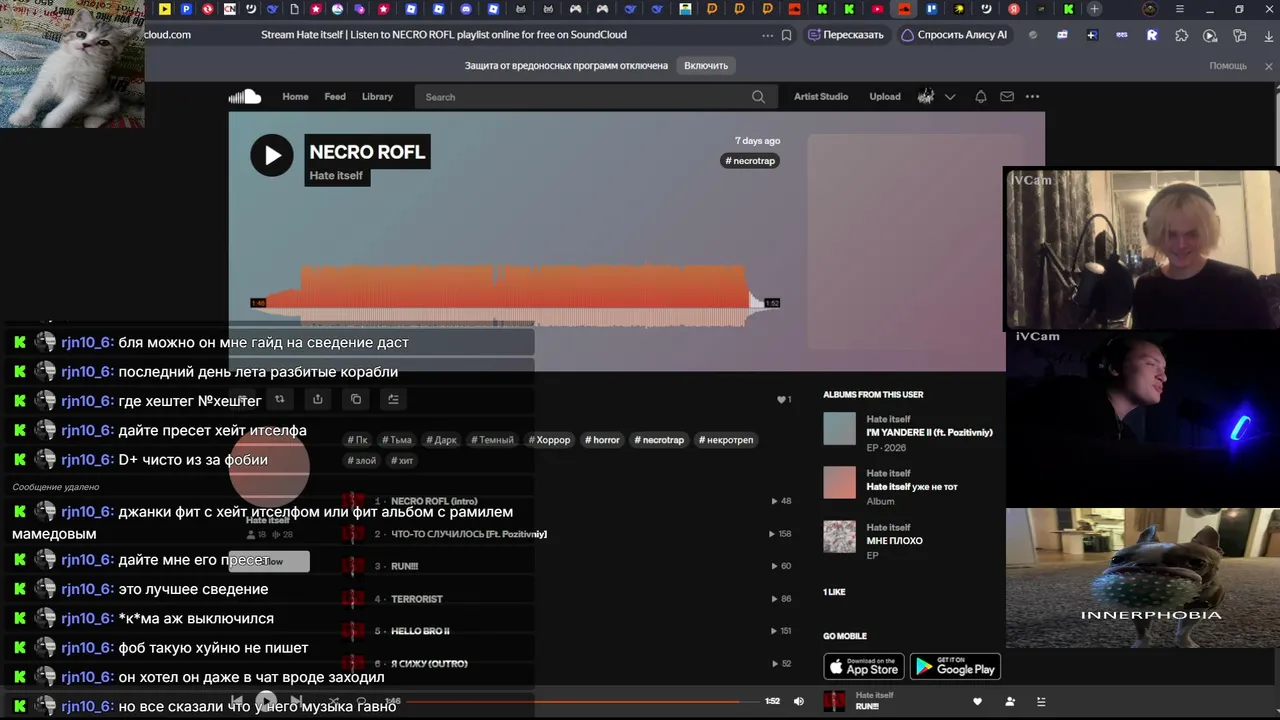Focus the SoundCloud search field

click(x=595, y=97)
